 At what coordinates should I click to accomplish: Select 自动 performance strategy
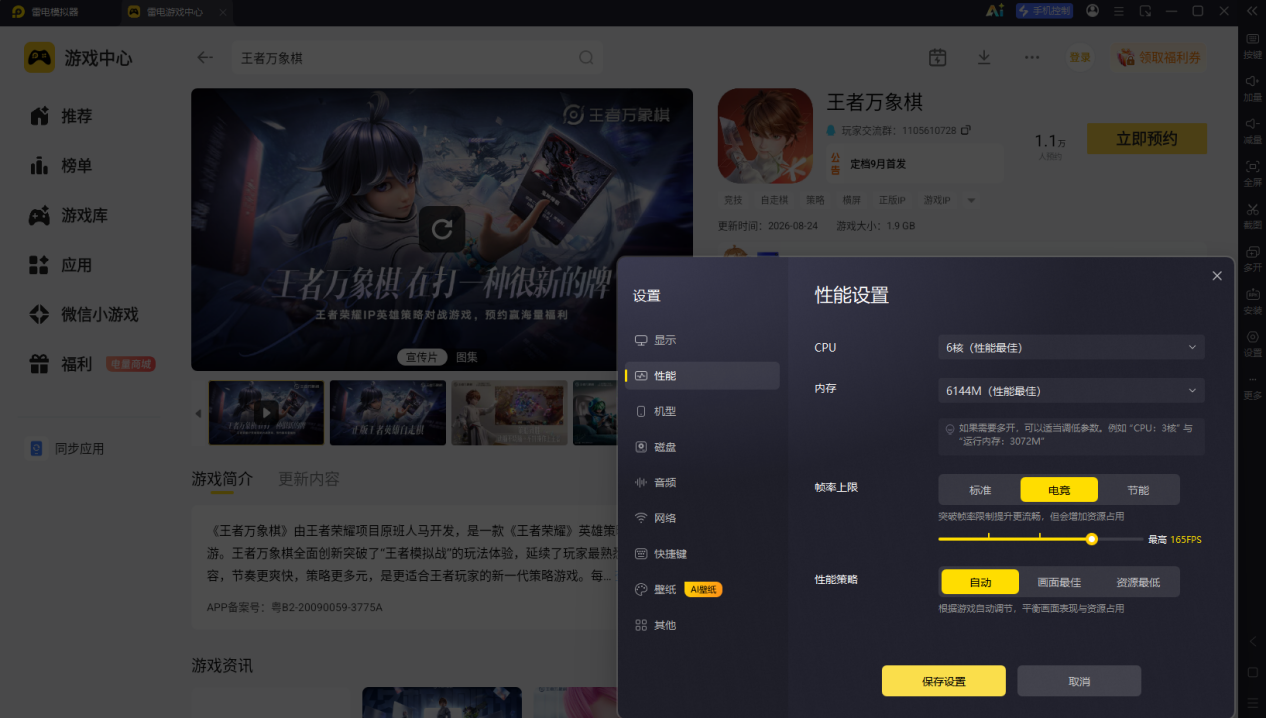[980, 582]
